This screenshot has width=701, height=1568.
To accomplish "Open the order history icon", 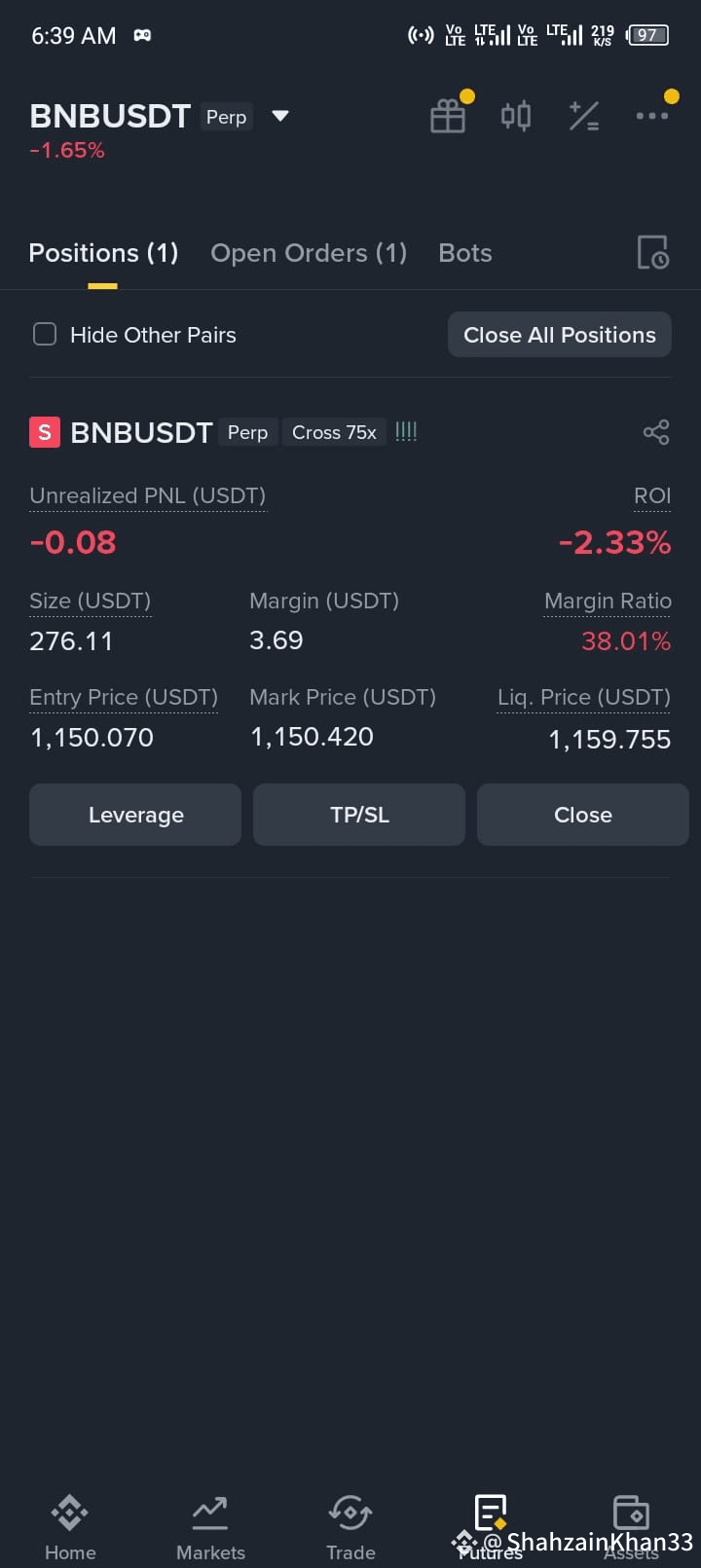I will point(652,253).
